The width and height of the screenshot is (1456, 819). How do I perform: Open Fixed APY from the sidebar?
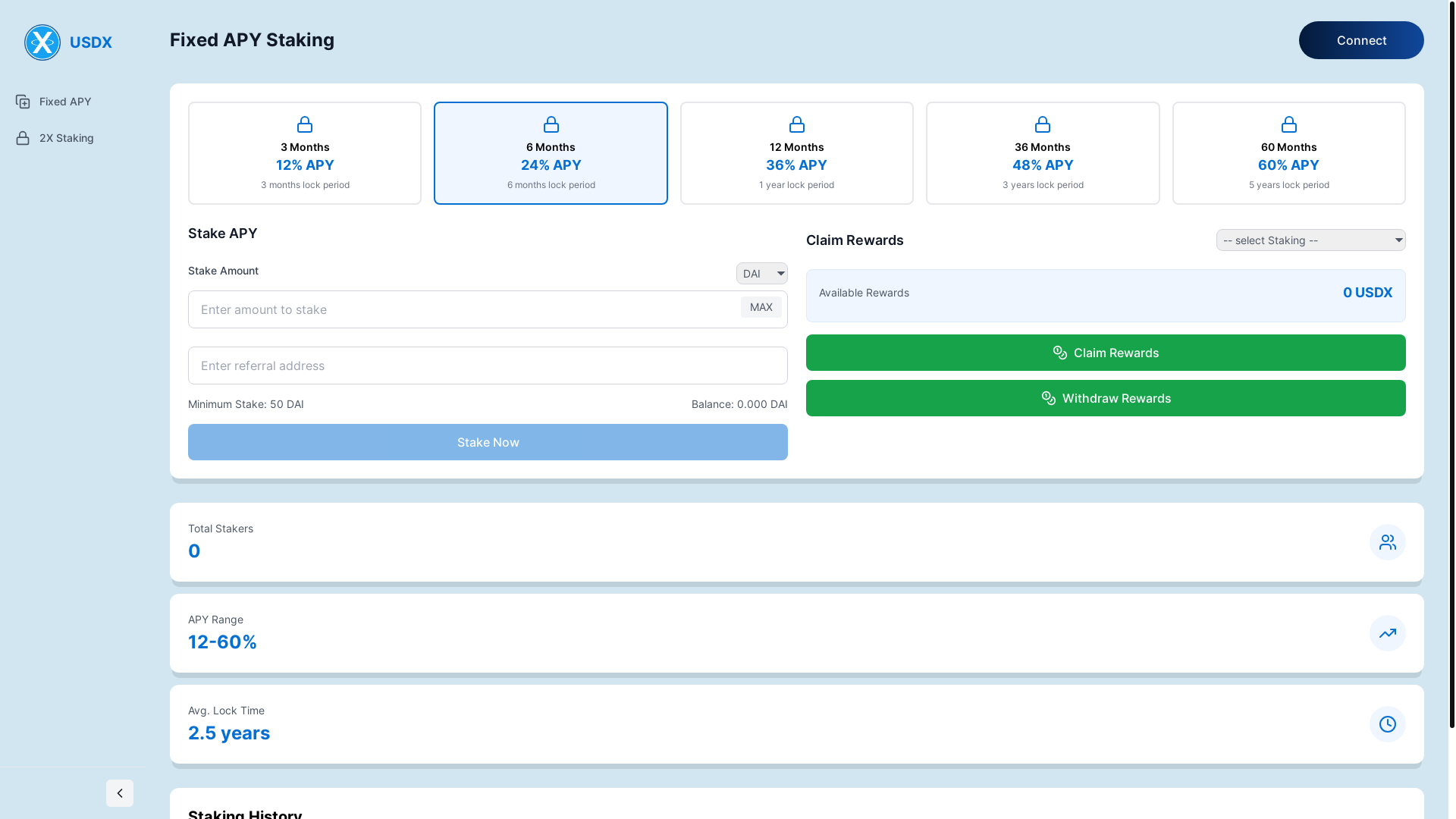point(73,102)
